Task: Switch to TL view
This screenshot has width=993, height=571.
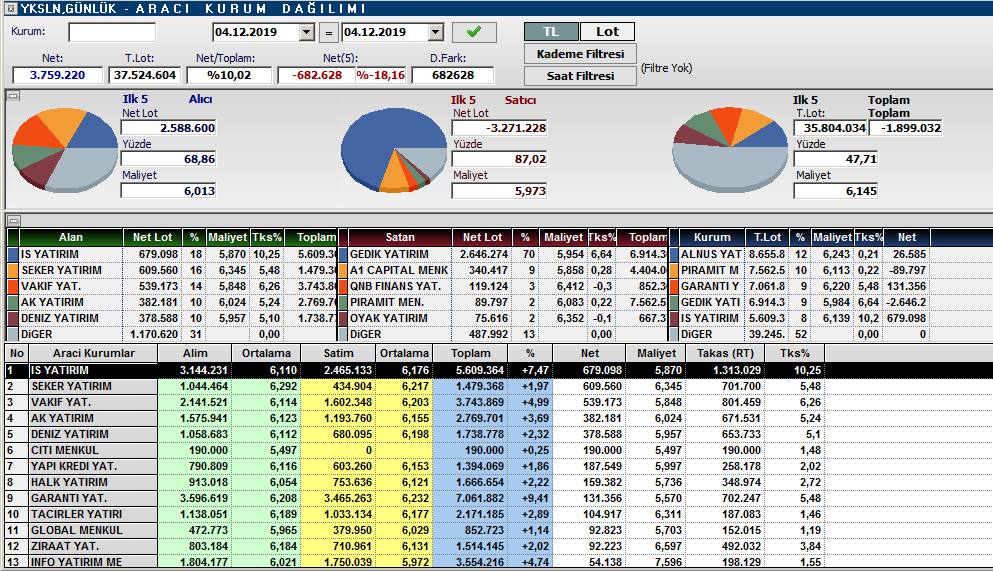Action: [551, 32]
